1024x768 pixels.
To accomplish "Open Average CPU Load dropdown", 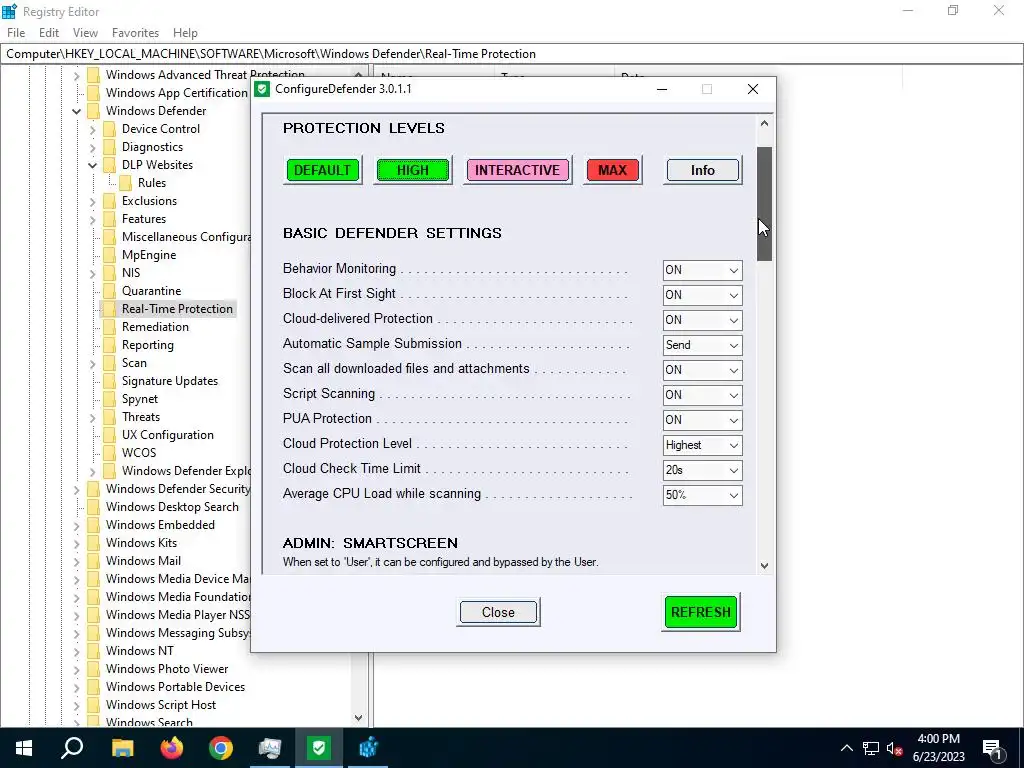I will [x=702, y=495].
